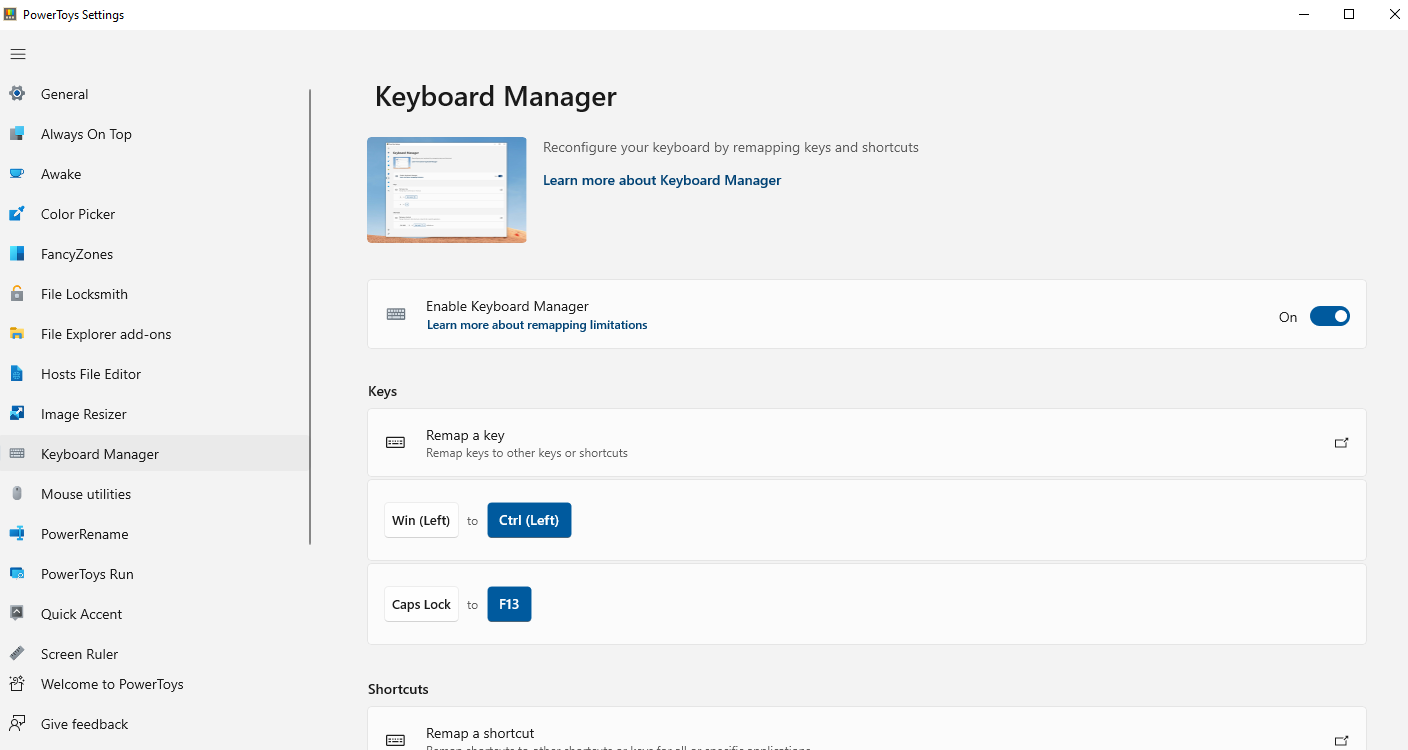The image size is (1408, 750).
Task: Open the Image Resizer icon
Action: pyautogui.click(x=17, y=414)
